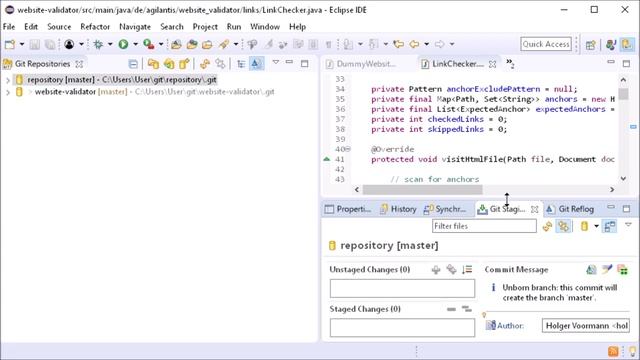Screen dimensions: 640x360
Task: Navigate back with yellow left arrow
Action: 414,44
